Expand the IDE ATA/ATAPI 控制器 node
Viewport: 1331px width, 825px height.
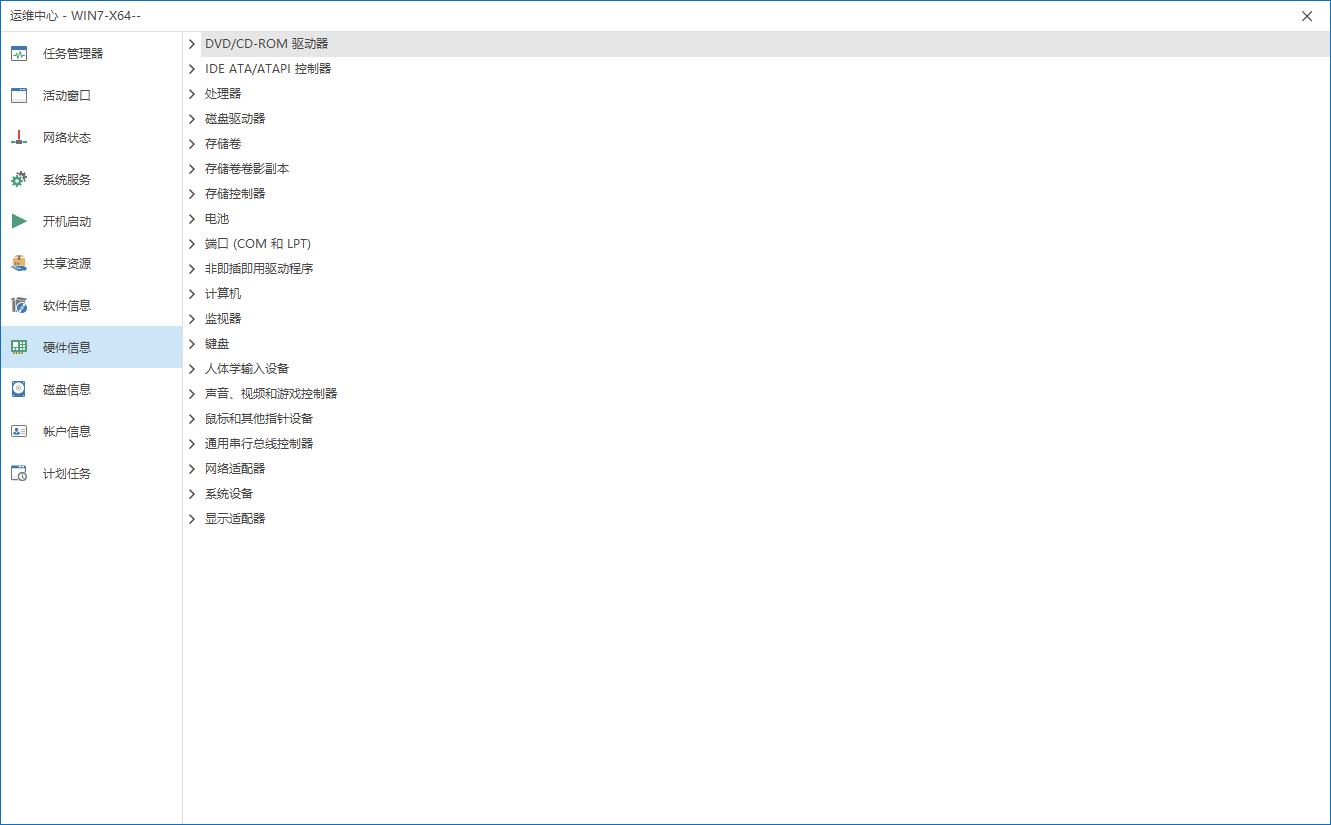pos(192,69)
